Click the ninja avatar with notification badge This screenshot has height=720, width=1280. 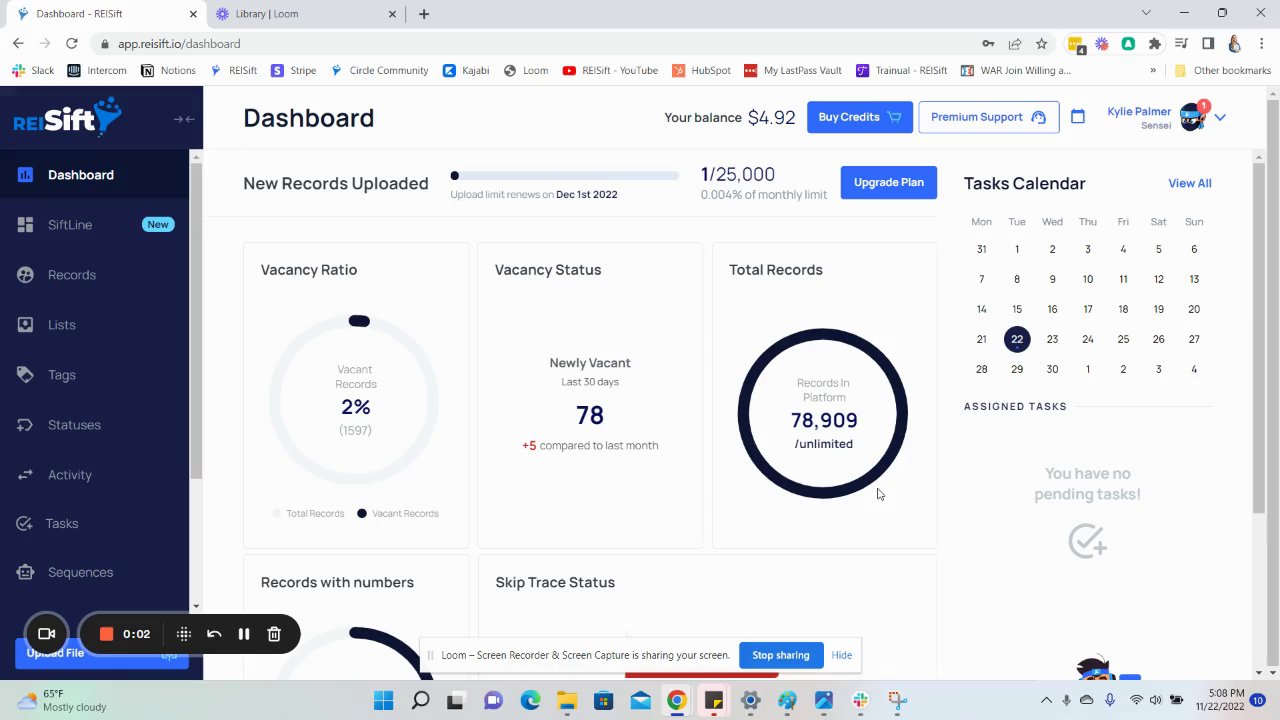click(1193, 117)
